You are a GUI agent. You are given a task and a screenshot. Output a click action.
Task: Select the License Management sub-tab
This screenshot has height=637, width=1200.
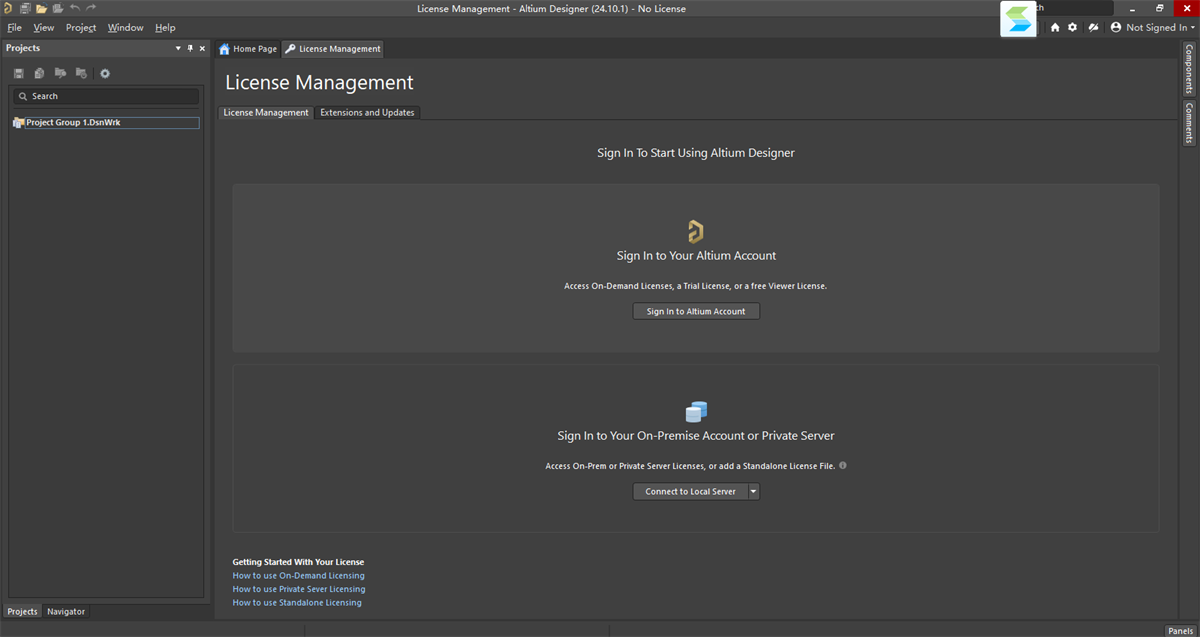click(266, 113)
